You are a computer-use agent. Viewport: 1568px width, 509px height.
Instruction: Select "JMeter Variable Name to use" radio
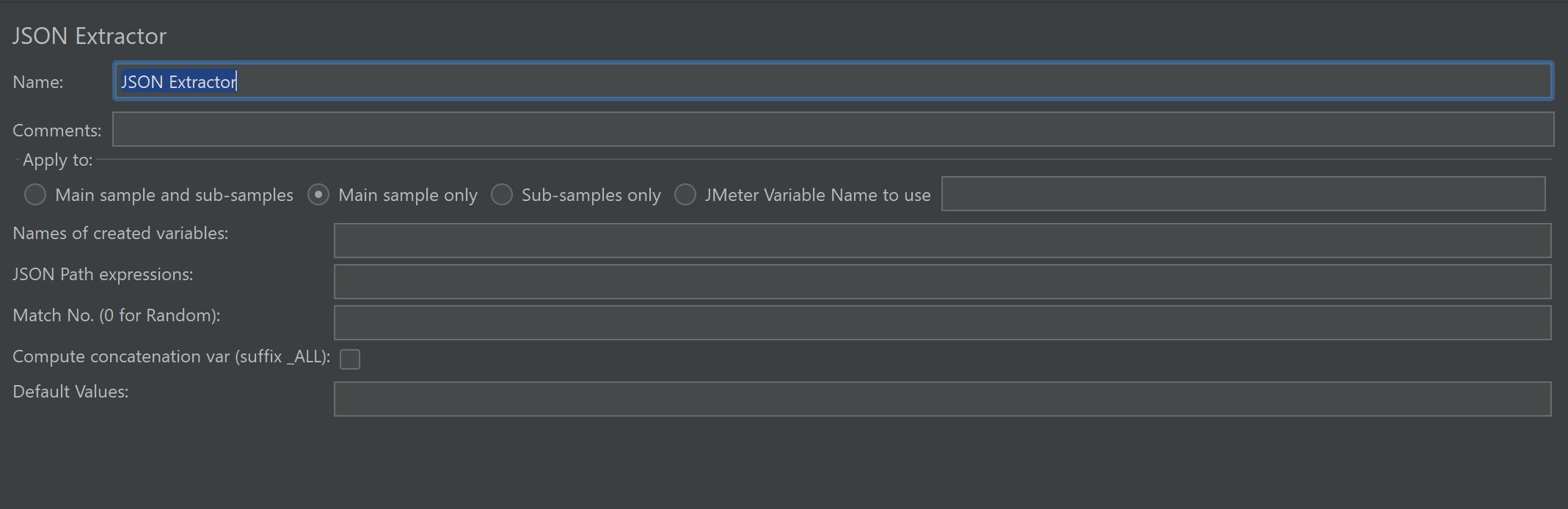tap(685, 195)
